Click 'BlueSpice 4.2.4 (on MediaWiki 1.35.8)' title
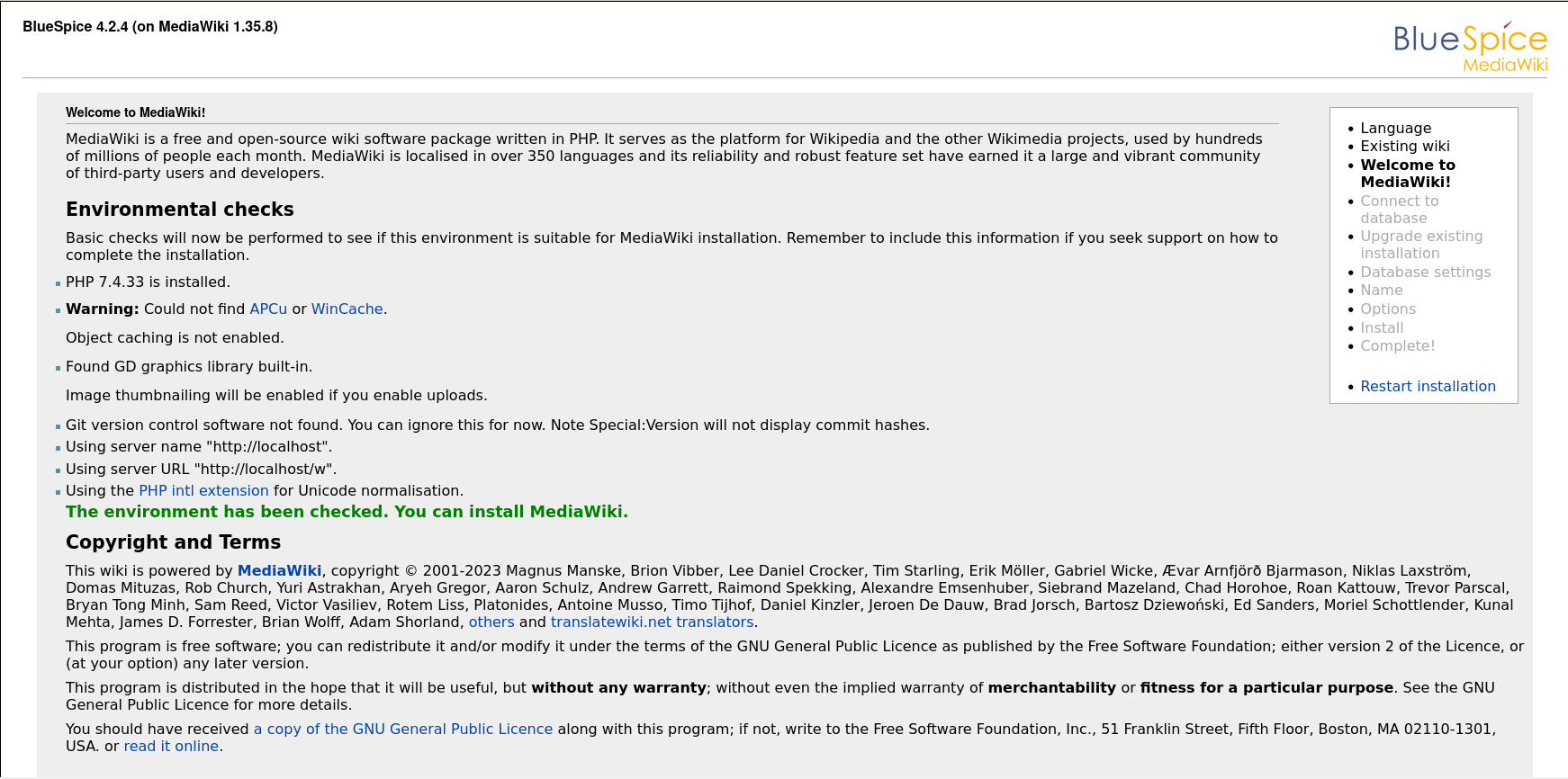The image size is (1568, 779). pos(150,26)
